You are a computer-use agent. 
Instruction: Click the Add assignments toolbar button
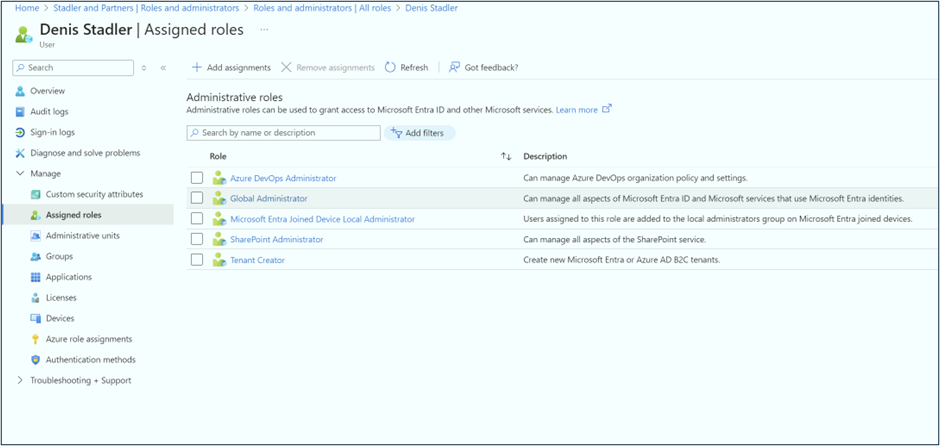[231, 68]
